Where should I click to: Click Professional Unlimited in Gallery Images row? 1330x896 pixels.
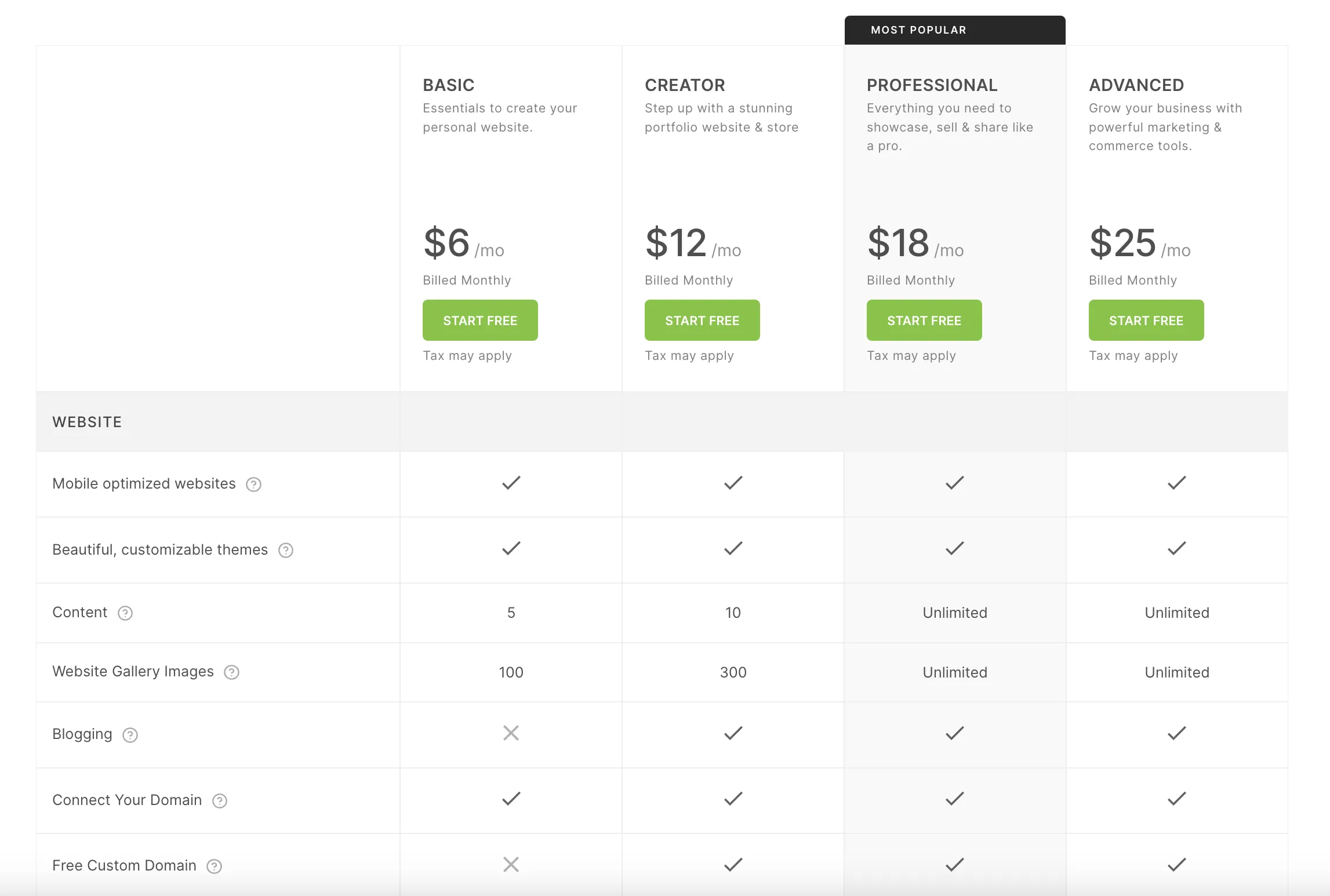coord(955,672)
